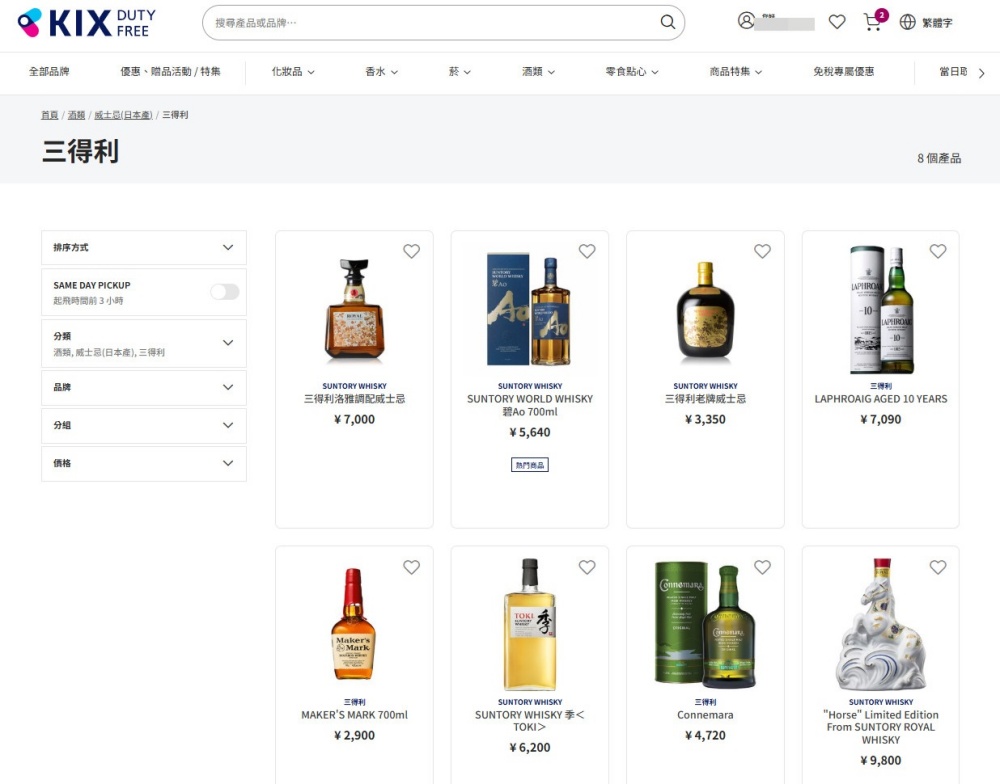Image resolution: width=1000 pixels, height=784 pixels.
Task: Open the 化妝品 navigation menu
Action: (292, 72)
